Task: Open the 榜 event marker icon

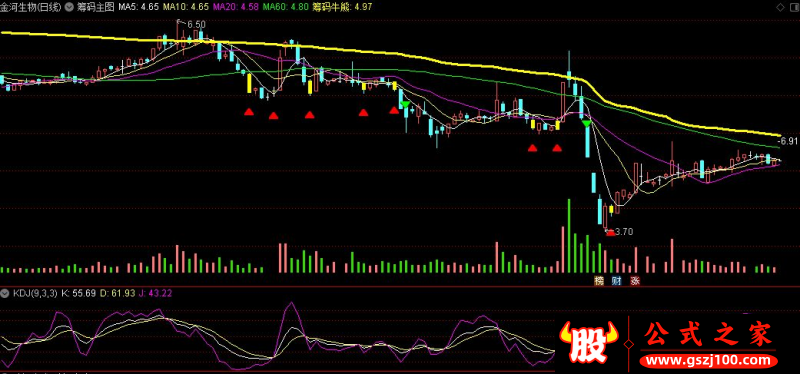Action: [598, 281]
